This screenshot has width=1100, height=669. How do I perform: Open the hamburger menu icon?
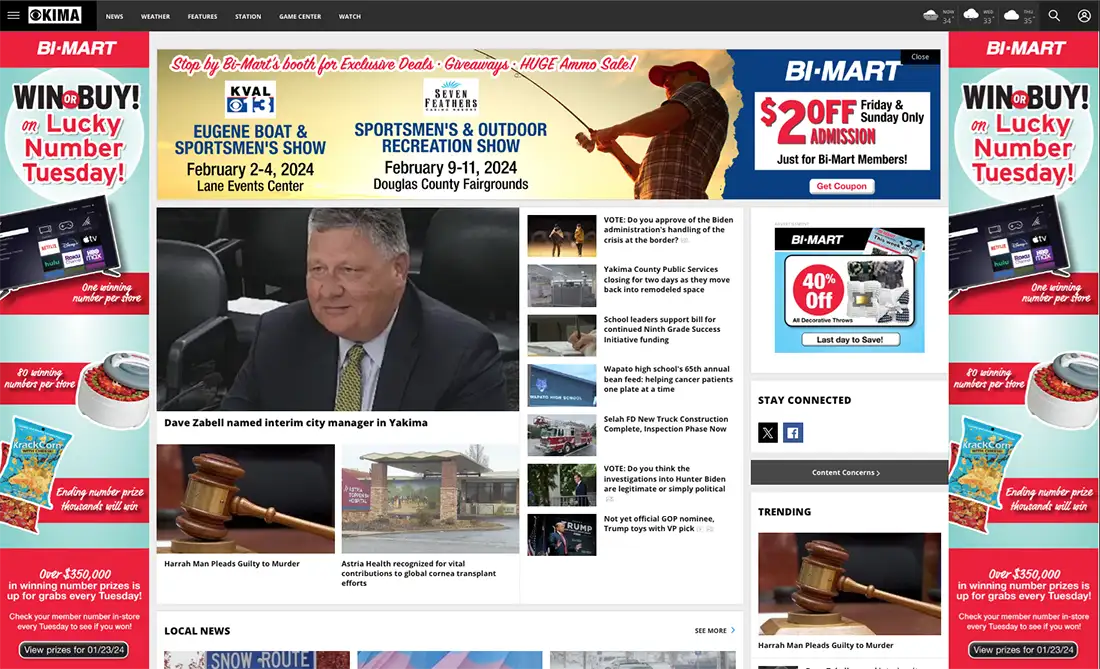[13, 15]
